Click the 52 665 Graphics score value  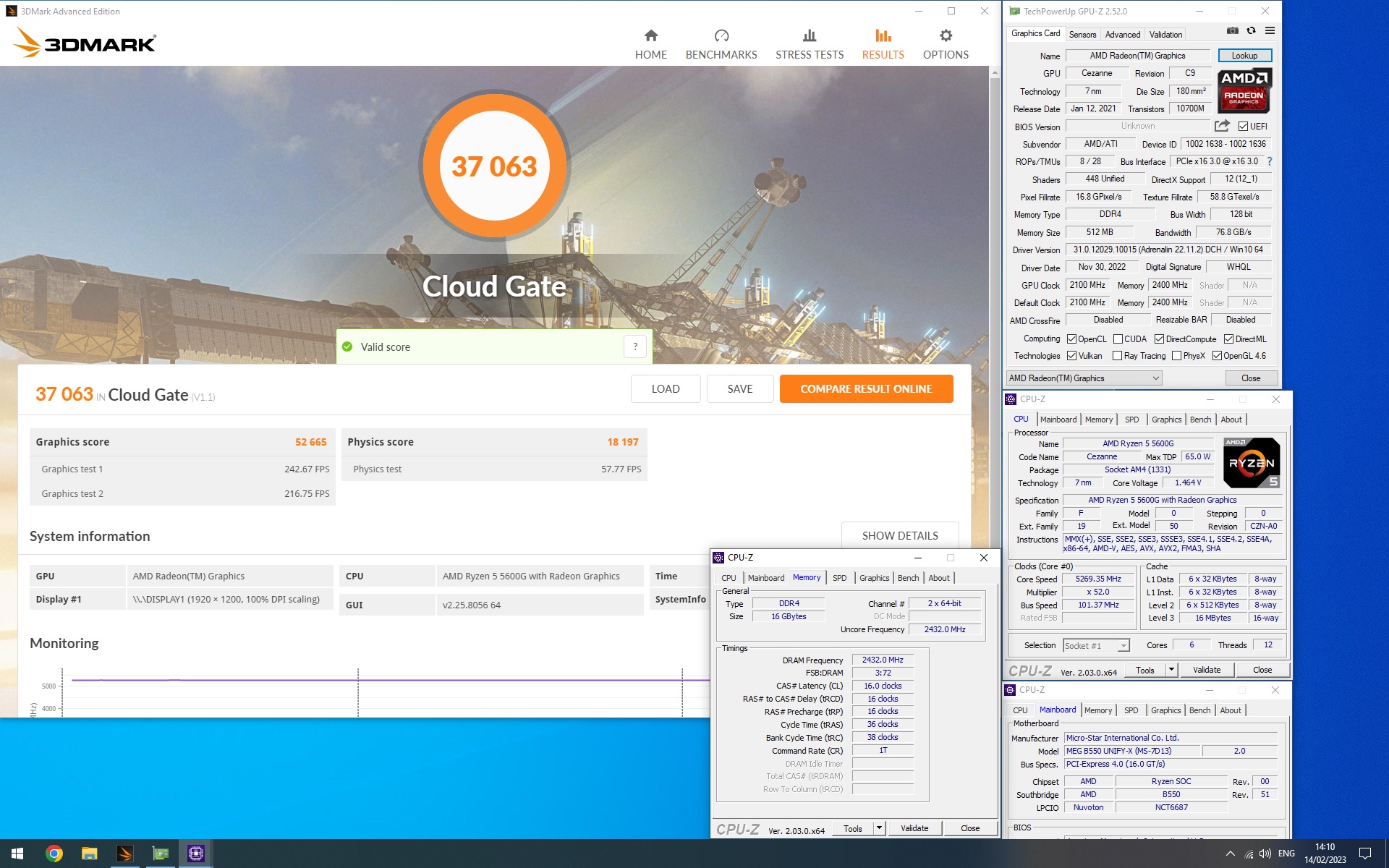click(x=310, y=442)
